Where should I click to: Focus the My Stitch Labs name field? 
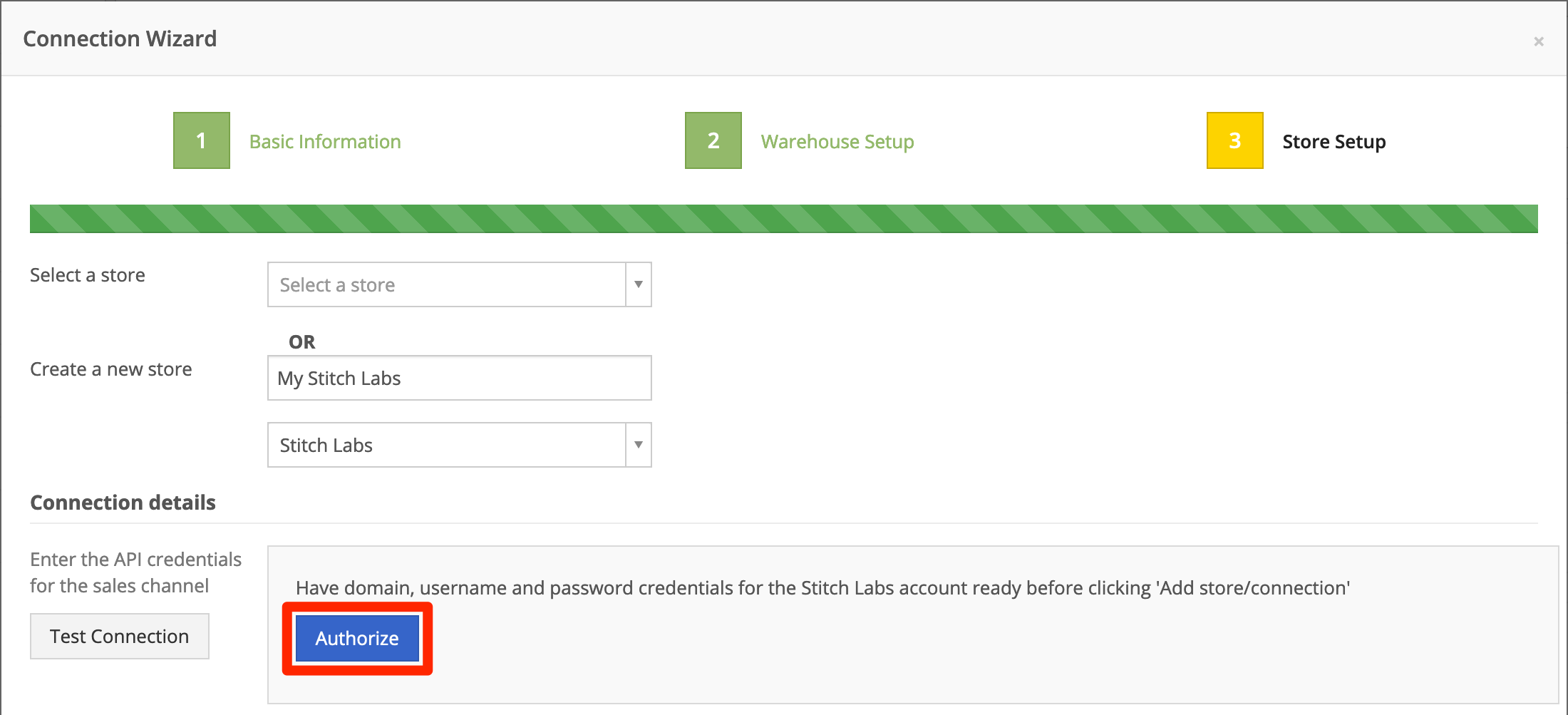[460, 378]
